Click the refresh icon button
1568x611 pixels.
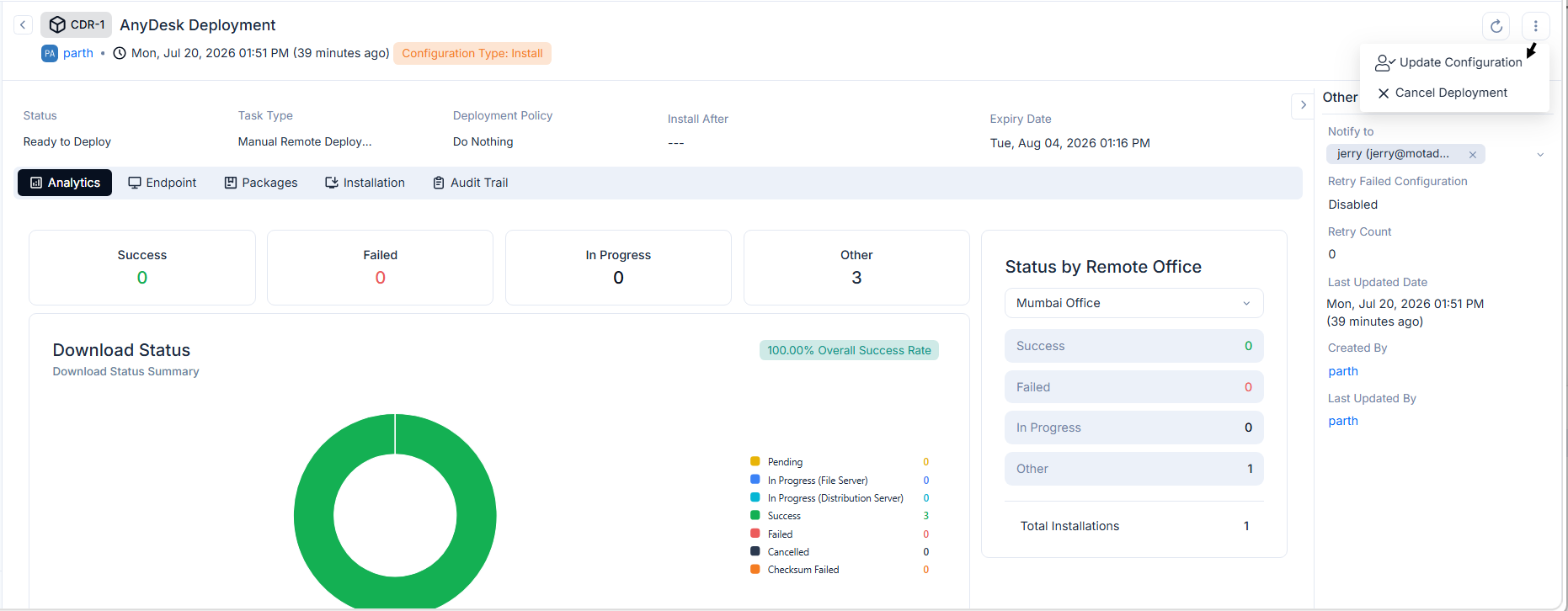(x=1496, y=26)
